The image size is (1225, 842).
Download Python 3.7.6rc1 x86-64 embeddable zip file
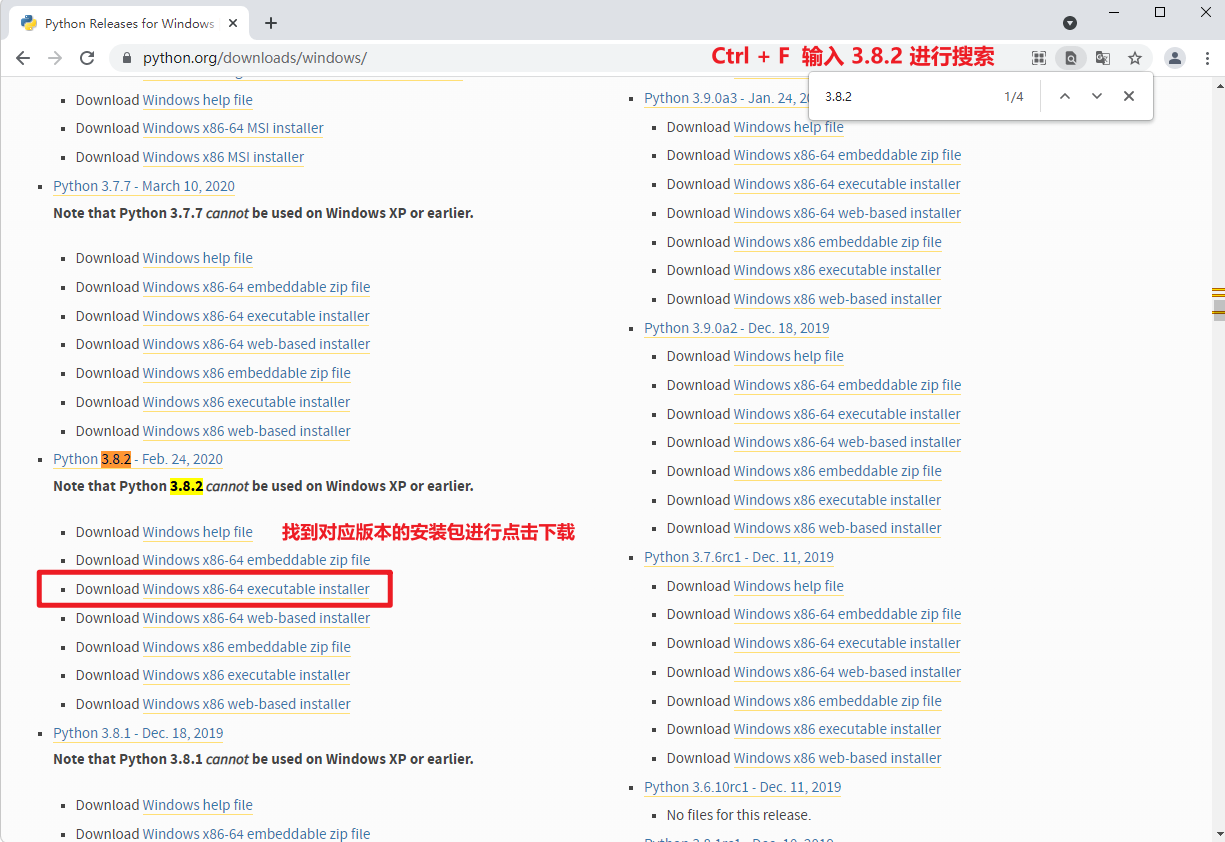[847, 614]
